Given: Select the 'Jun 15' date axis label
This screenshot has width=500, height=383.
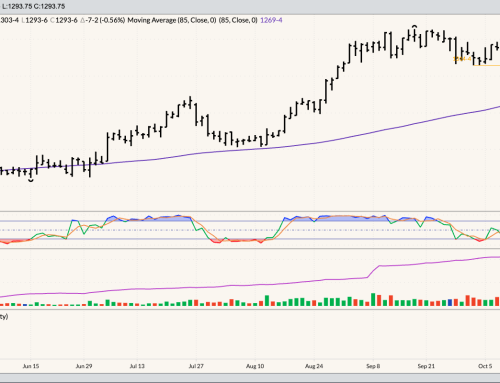Looking at the screenshot, I should click(x=31, y=366).
